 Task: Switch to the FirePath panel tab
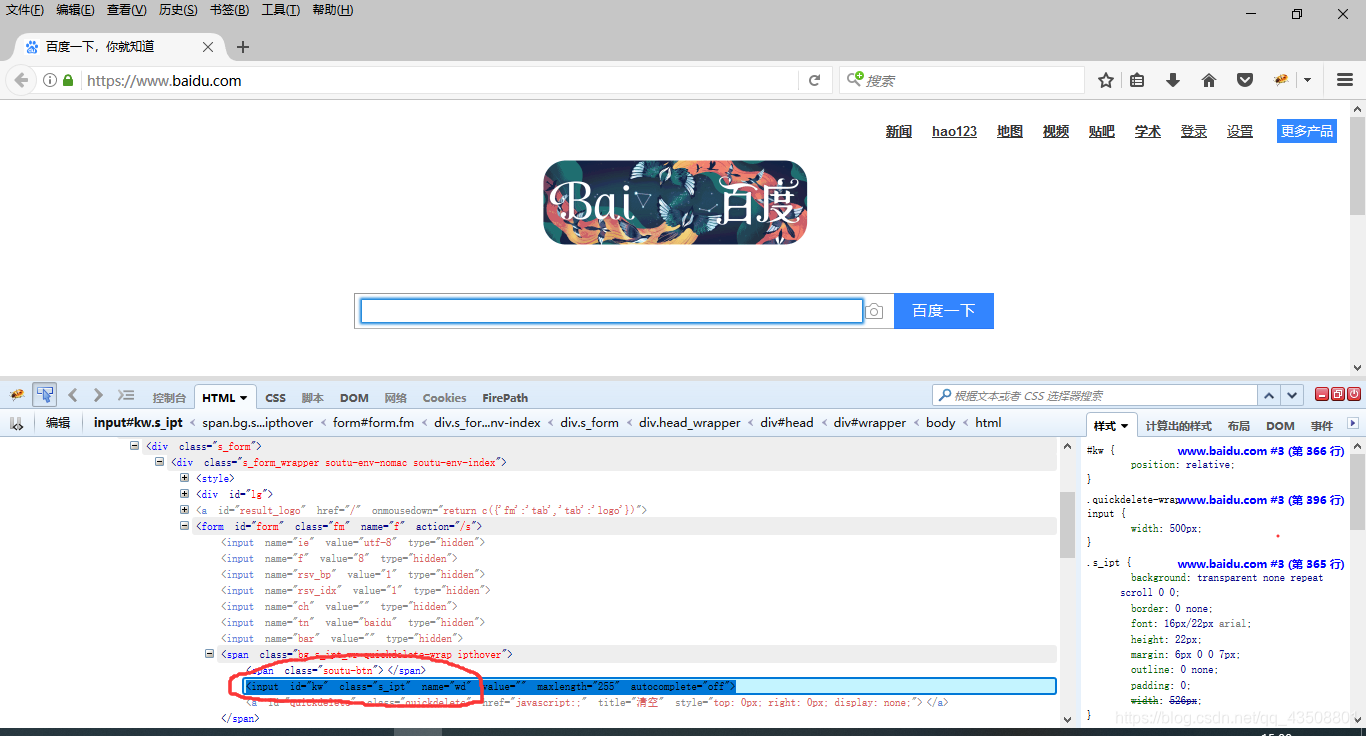505,398
